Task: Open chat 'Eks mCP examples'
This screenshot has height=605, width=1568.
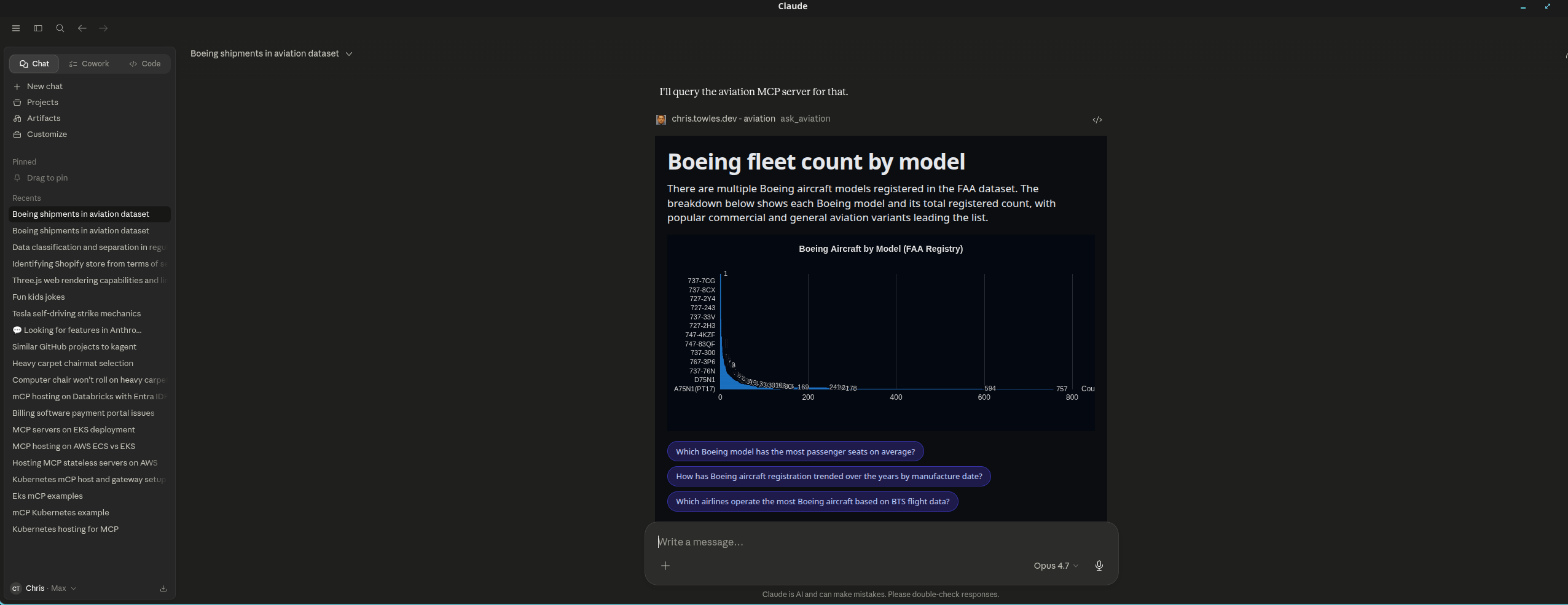Action: point(90,496)
